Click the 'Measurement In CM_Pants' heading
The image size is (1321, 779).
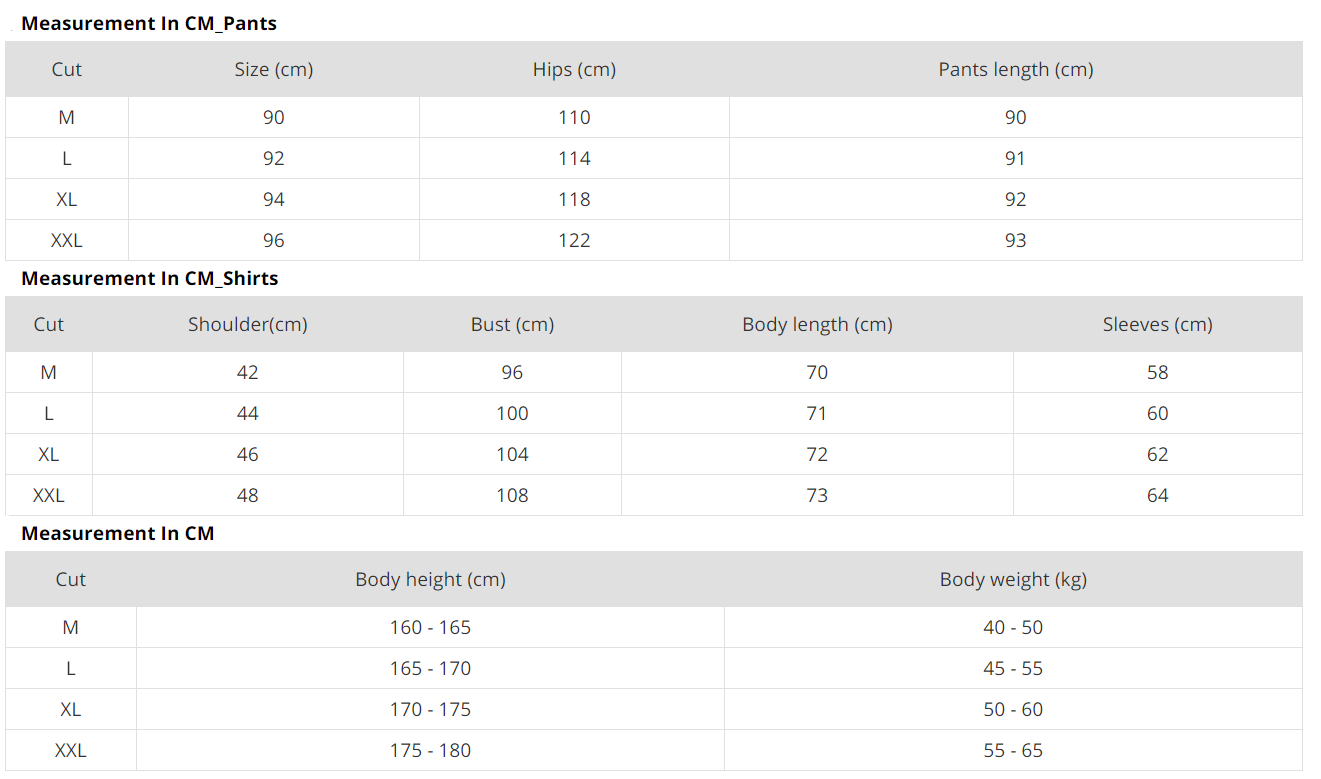149,23
